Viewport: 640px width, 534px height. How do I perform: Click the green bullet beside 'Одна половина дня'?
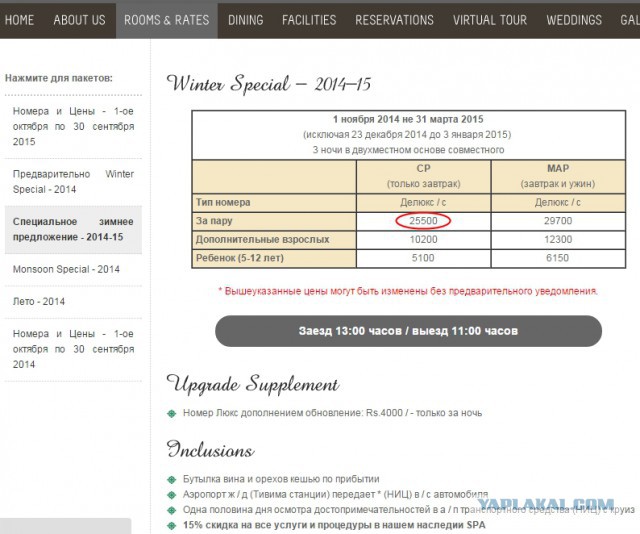(x=172, y=510)
